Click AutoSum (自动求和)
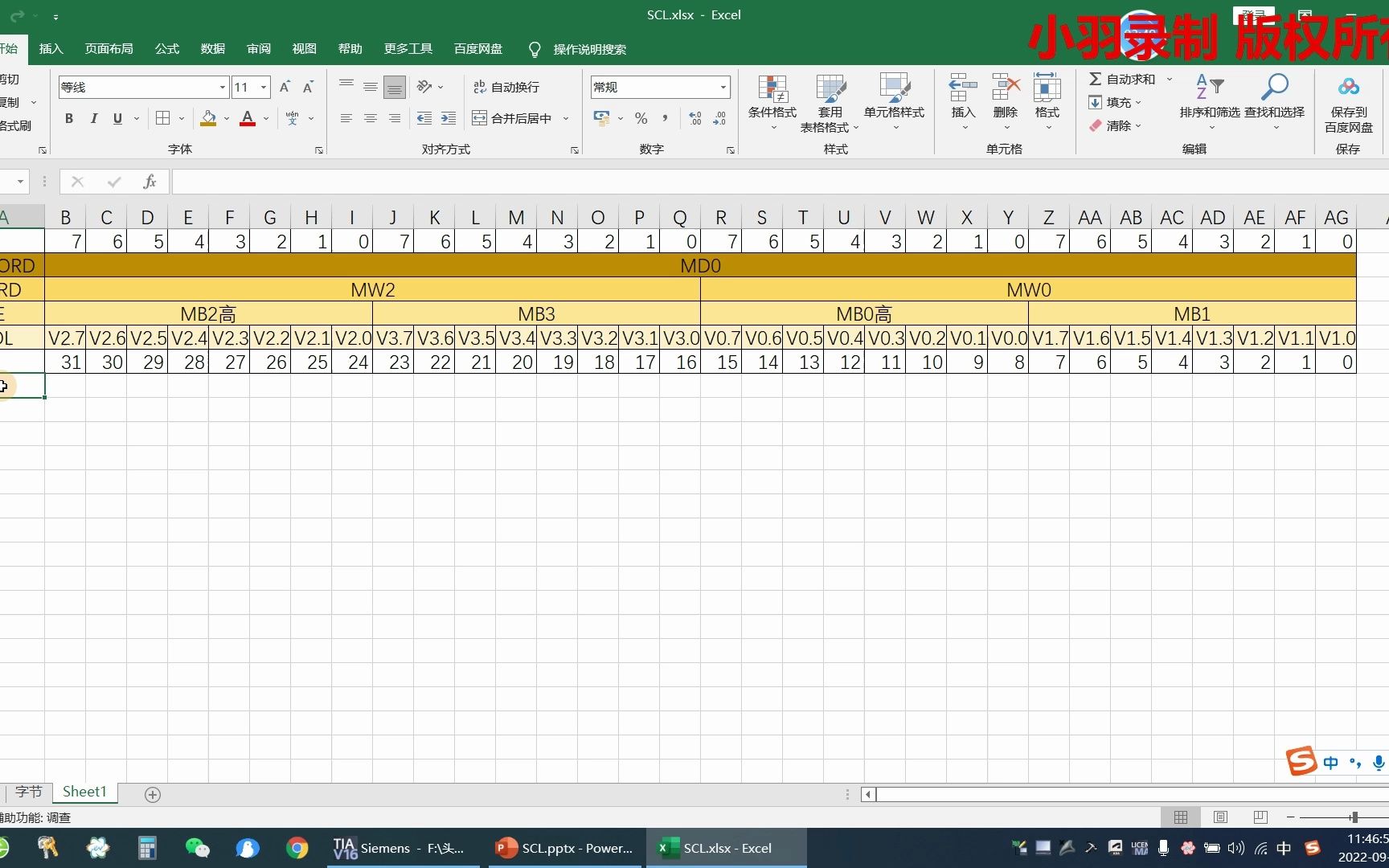The height and width of the screenshot is (868, 1389). (1122, 79)
